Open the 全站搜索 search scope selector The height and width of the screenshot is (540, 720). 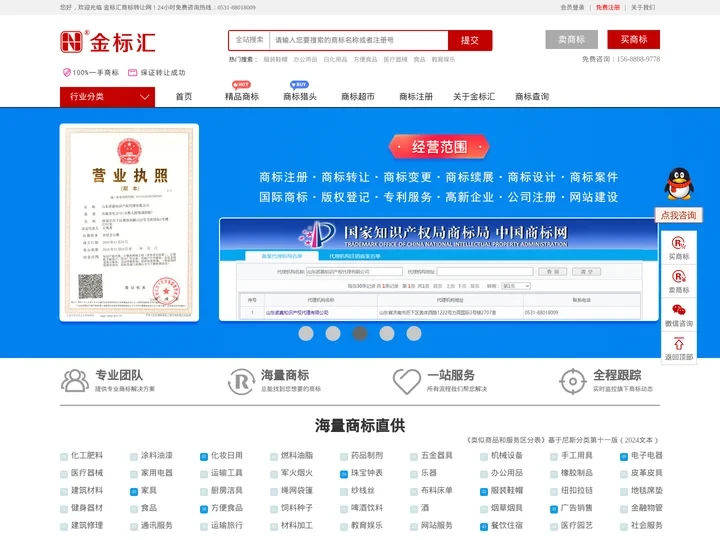(x=249, y=40)
